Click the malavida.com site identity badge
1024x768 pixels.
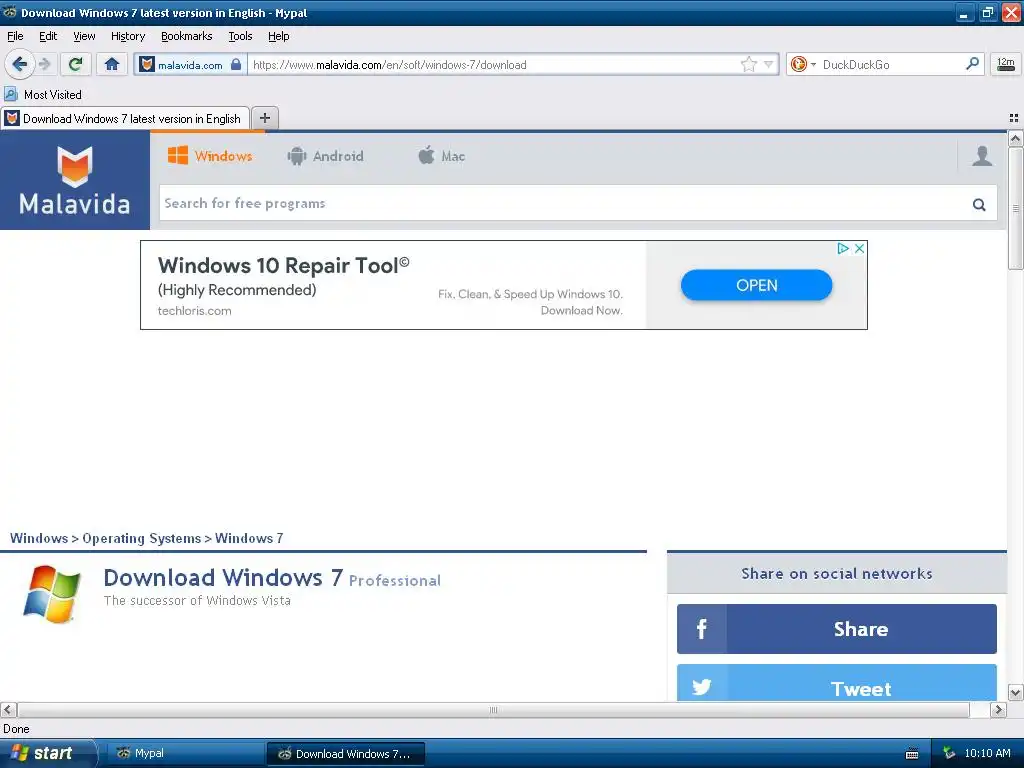[x=191, y=65]
